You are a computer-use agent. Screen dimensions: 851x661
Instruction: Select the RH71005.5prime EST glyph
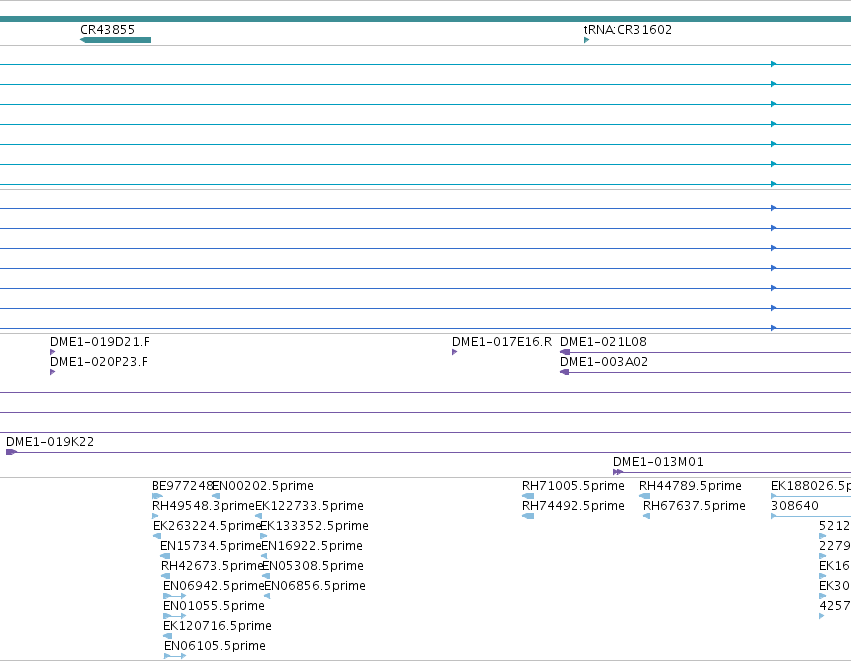(528, 495)
